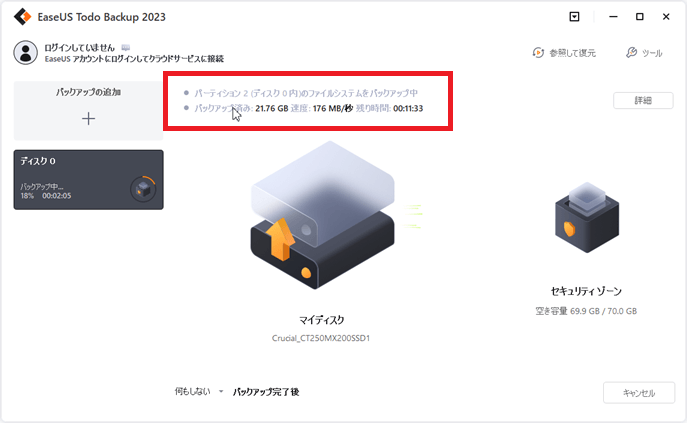Open the title bar dropdown menu icon
The image size is (687, 423).
tap(574, 17)
